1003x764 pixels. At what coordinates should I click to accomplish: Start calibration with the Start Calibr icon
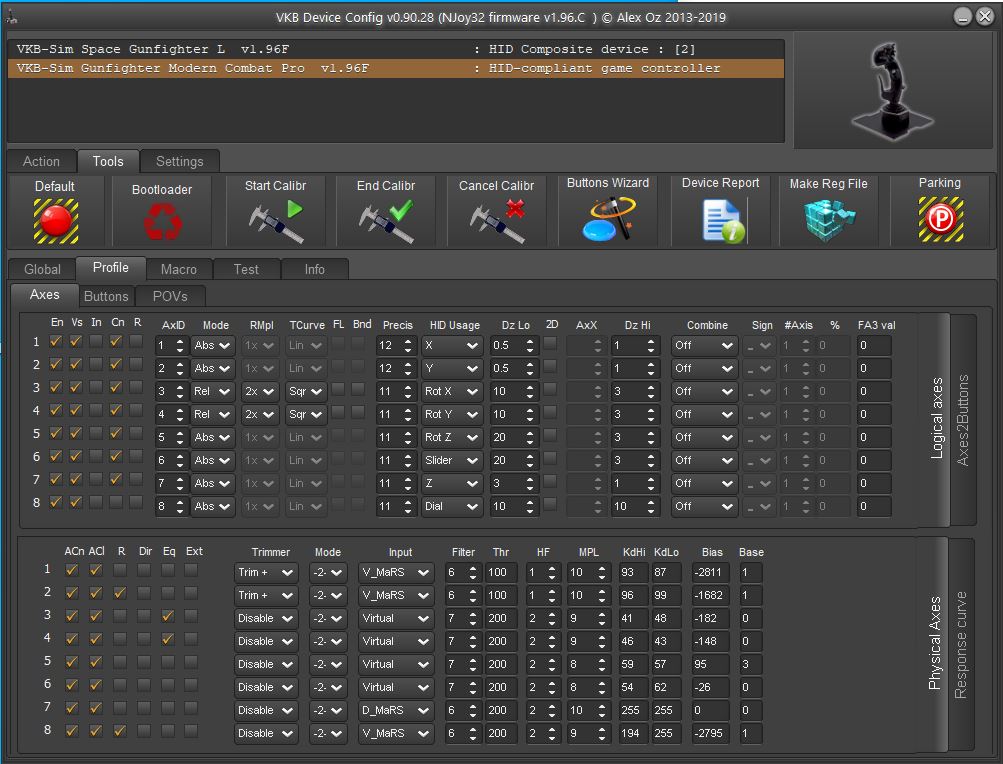[276, 221]
